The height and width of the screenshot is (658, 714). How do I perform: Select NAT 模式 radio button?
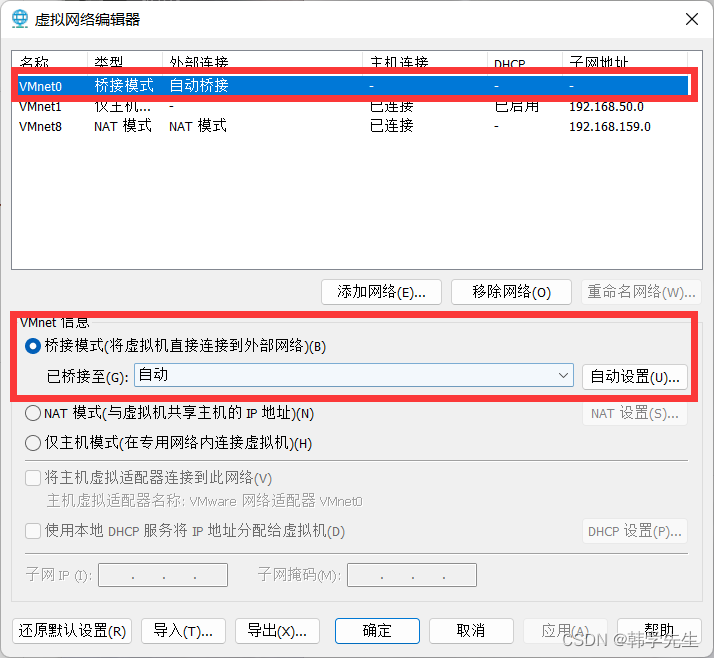33,413
